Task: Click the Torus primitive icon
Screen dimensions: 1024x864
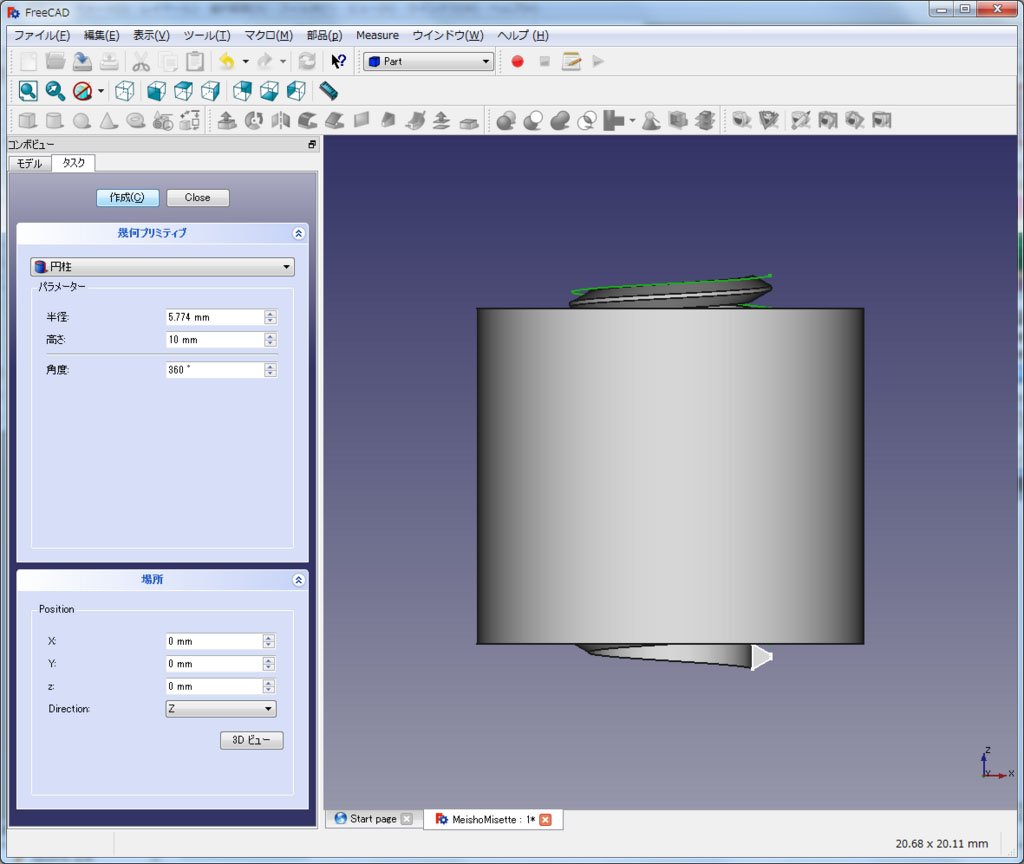Action: (135, 120)
